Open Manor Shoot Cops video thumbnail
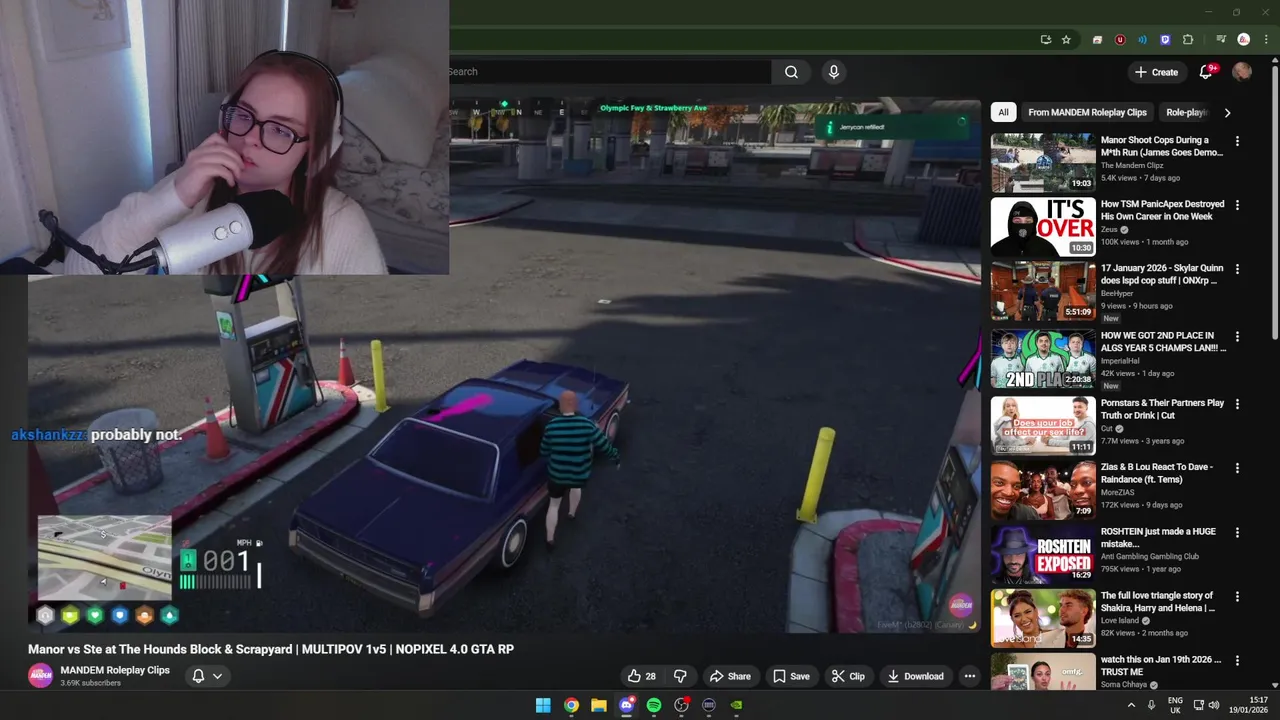This screenshot has width=1280, height=720. 1043,162
